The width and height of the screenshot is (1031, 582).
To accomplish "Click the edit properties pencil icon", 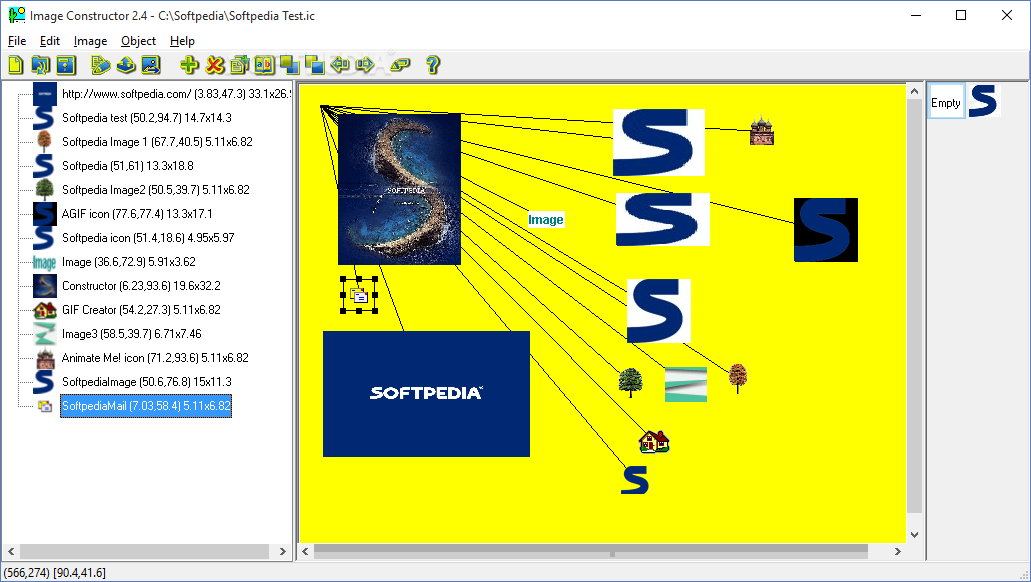I will click(101, 64).
